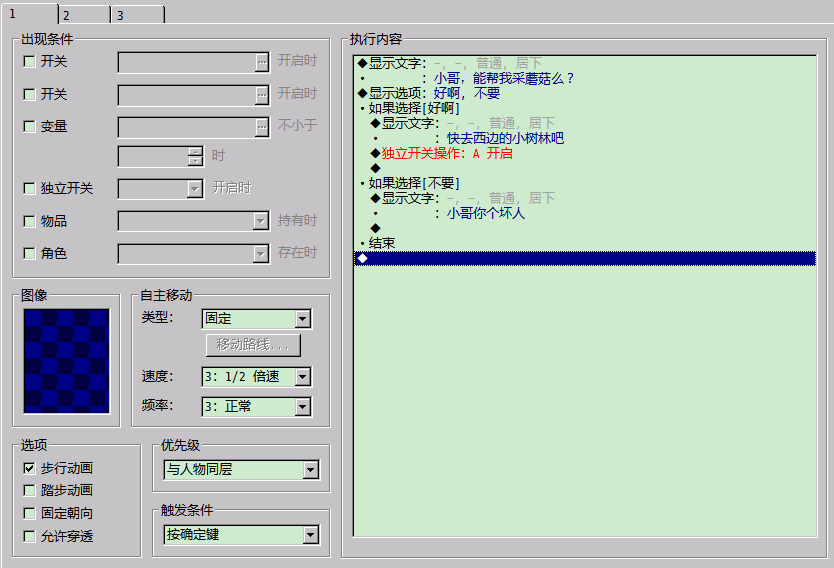Viewport: 834px width, 568px height.
Task: Click the 移动路线... button
Action: [253, 345]
